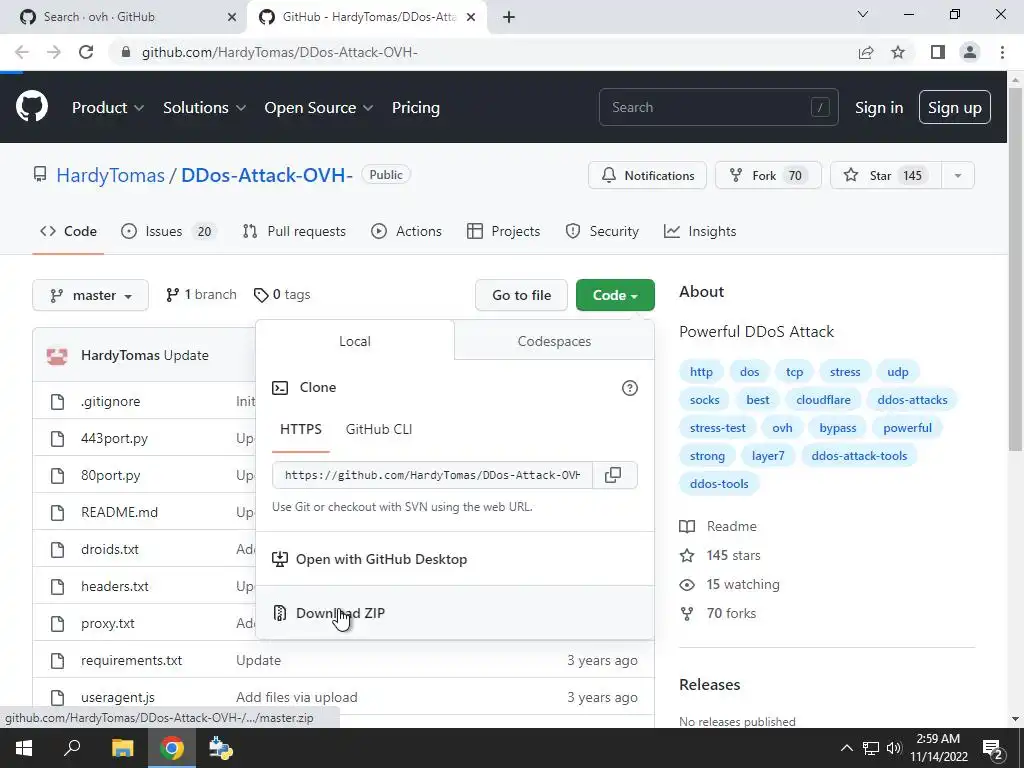Image resolution: width=1024 pixels, height=768 pixels.
Task: Select the HTTPS clone option
Action: tap(301, 429)
